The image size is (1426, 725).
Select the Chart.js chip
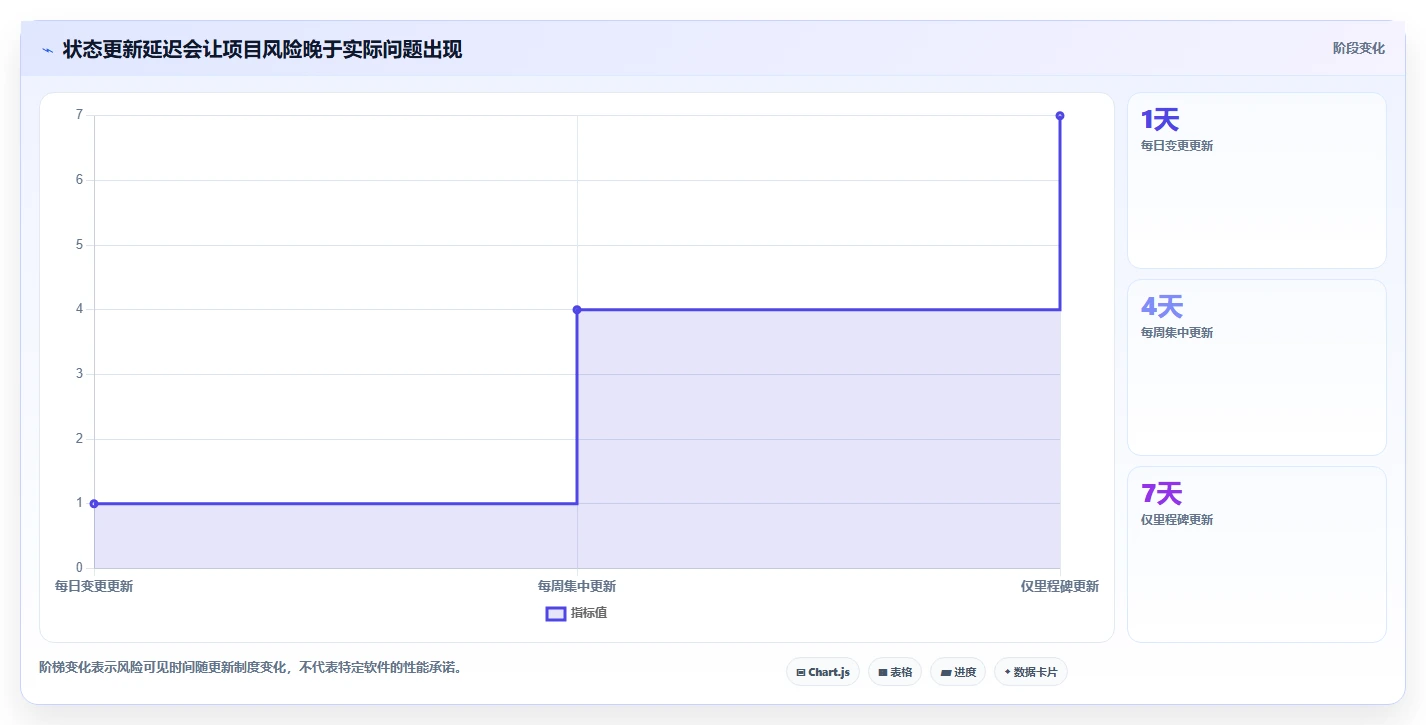(823, 672)
